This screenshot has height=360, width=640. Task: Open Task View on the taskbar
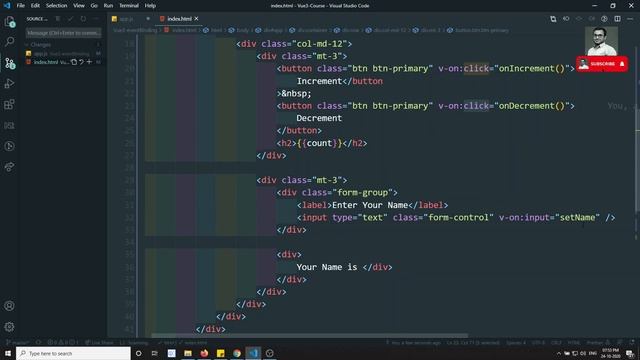click(x=155, y=353)
